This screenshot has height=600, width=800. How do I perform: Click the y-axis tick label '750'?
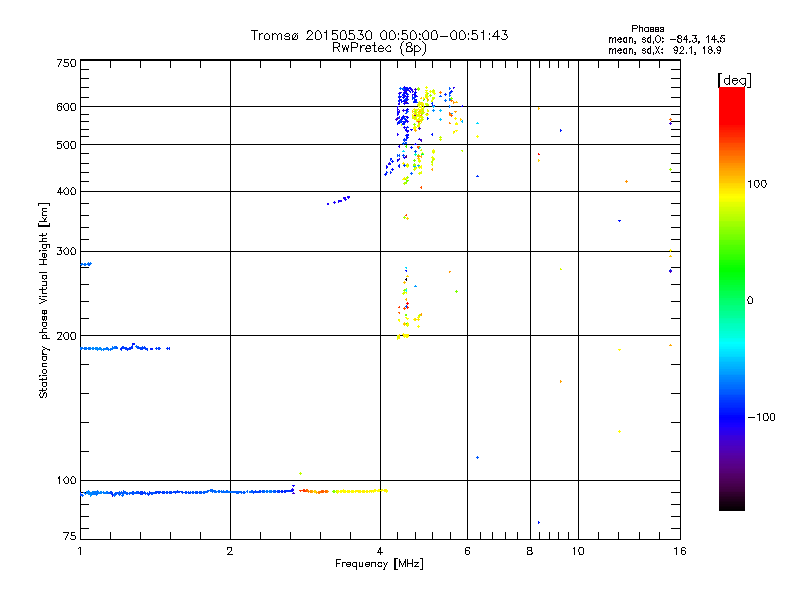tap(66, 63)
